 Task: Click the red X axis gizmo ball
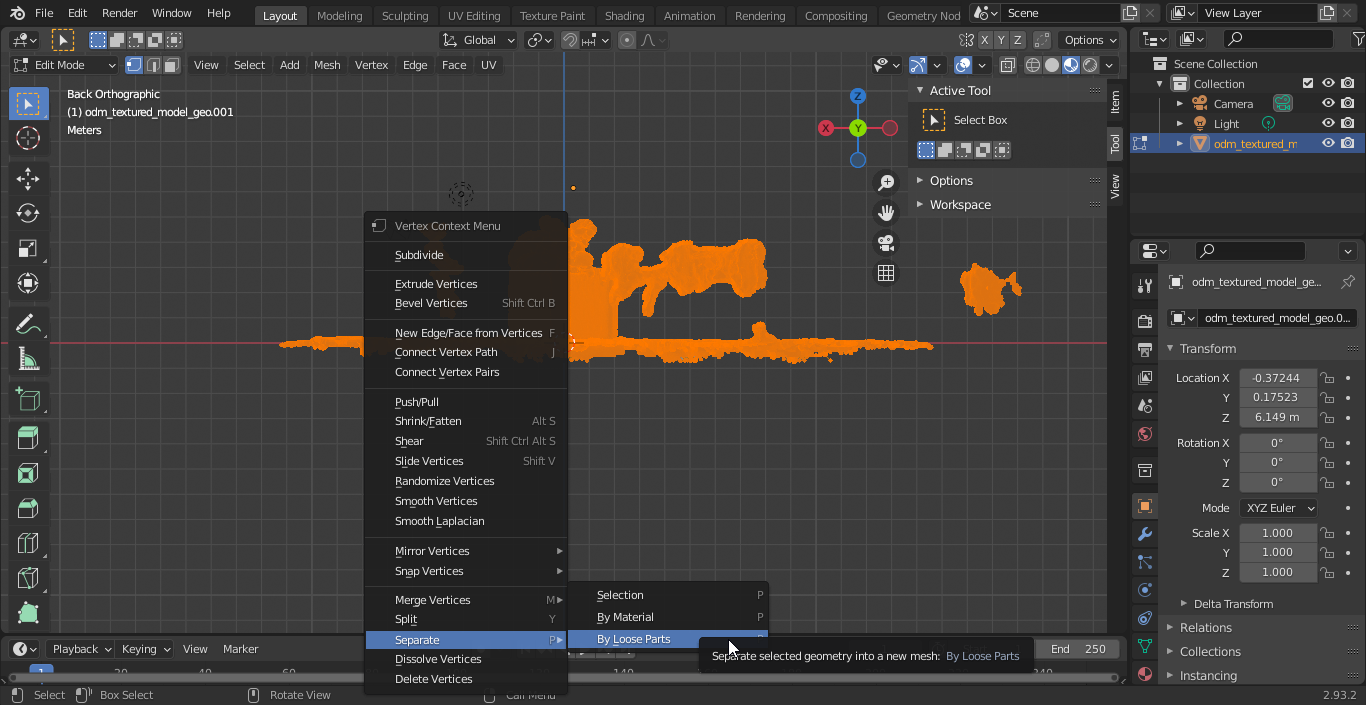[x=826, y=128]
